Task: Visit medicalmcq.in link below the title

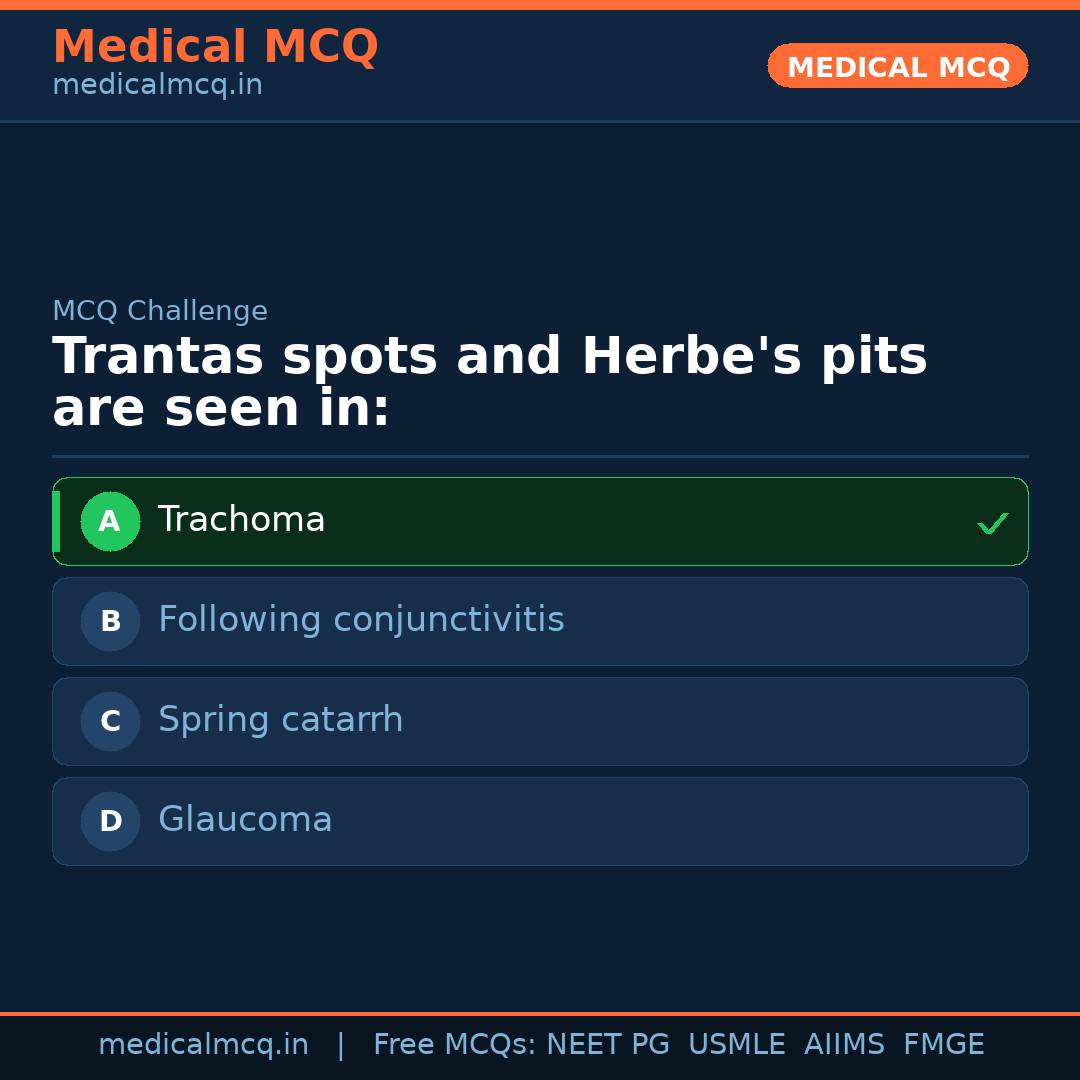Action: pyautogui.click(x=157, y=86)
